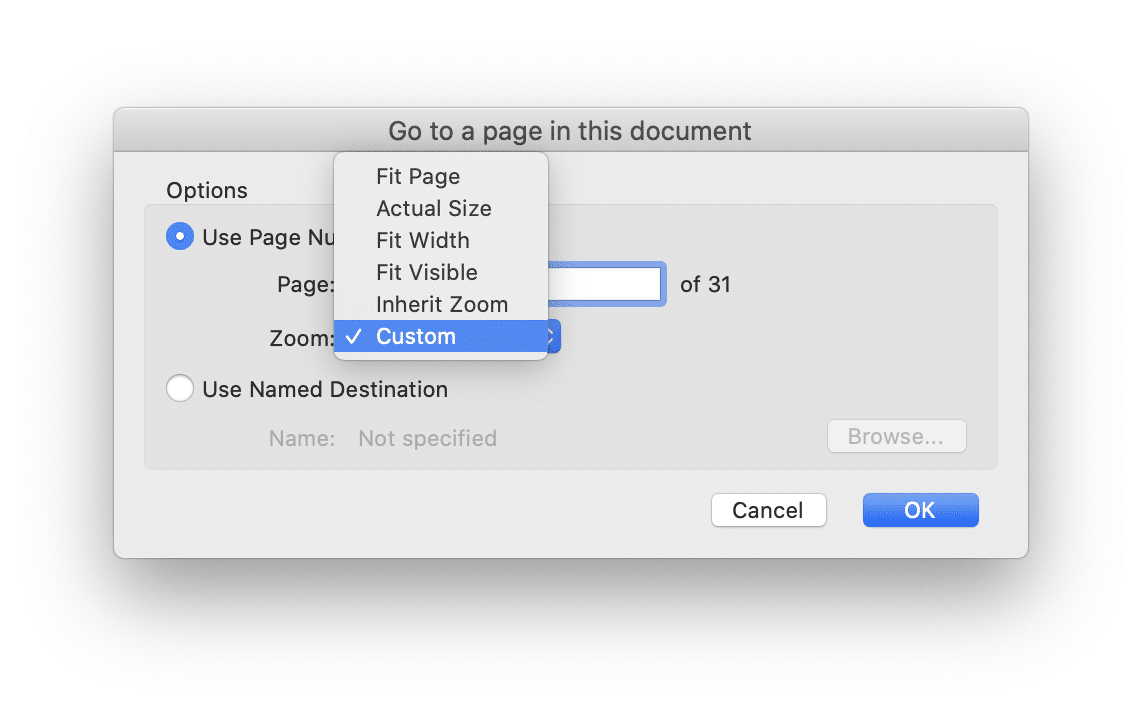
Task: Select "Inherit Zoom" option
Action: click(x=442, y=304)
